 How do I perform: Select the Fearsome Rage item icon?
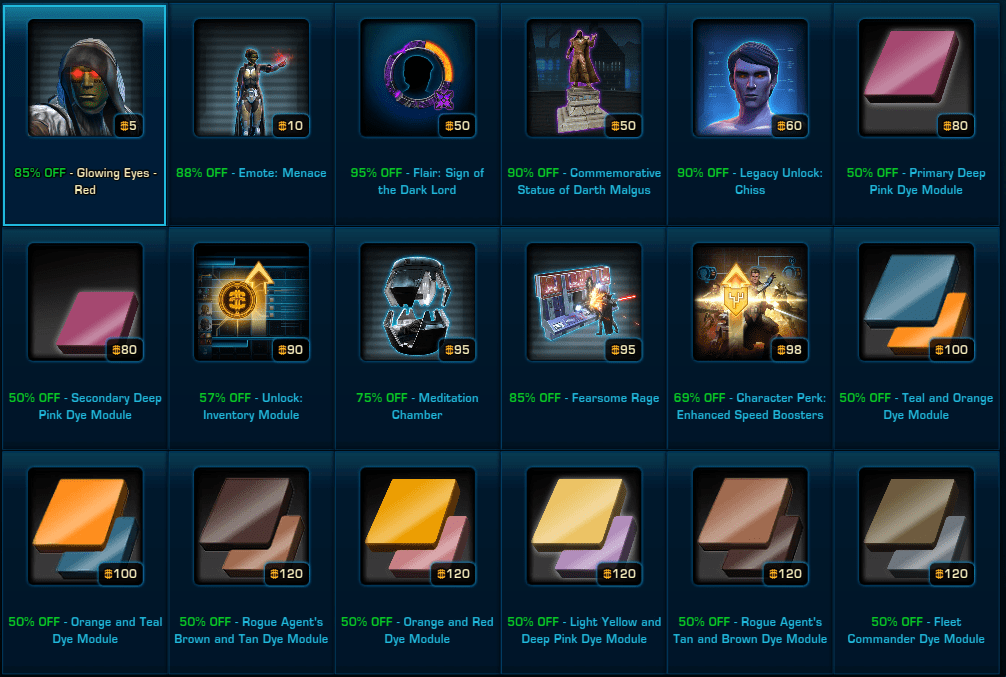tap(583, 302)
